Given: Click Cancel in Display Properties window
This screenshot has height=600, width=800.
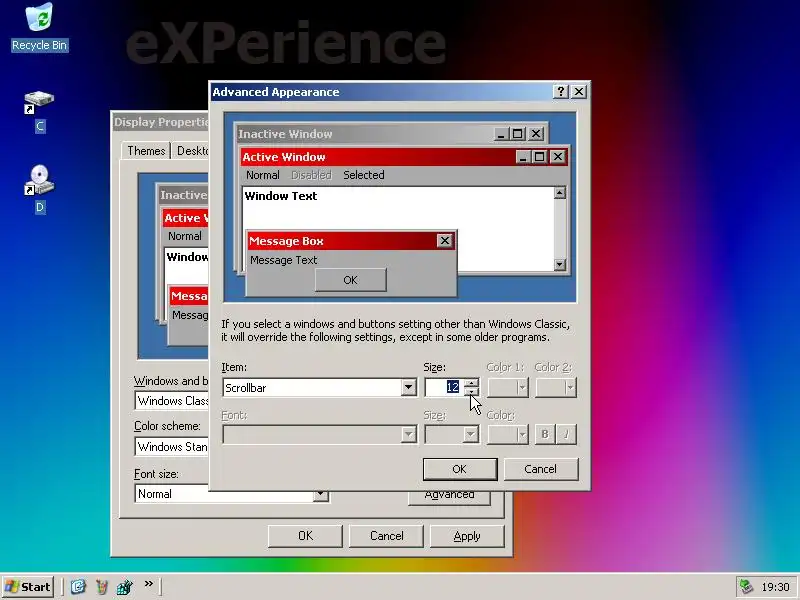Looking at the screenshot, I should pos(387,536).
